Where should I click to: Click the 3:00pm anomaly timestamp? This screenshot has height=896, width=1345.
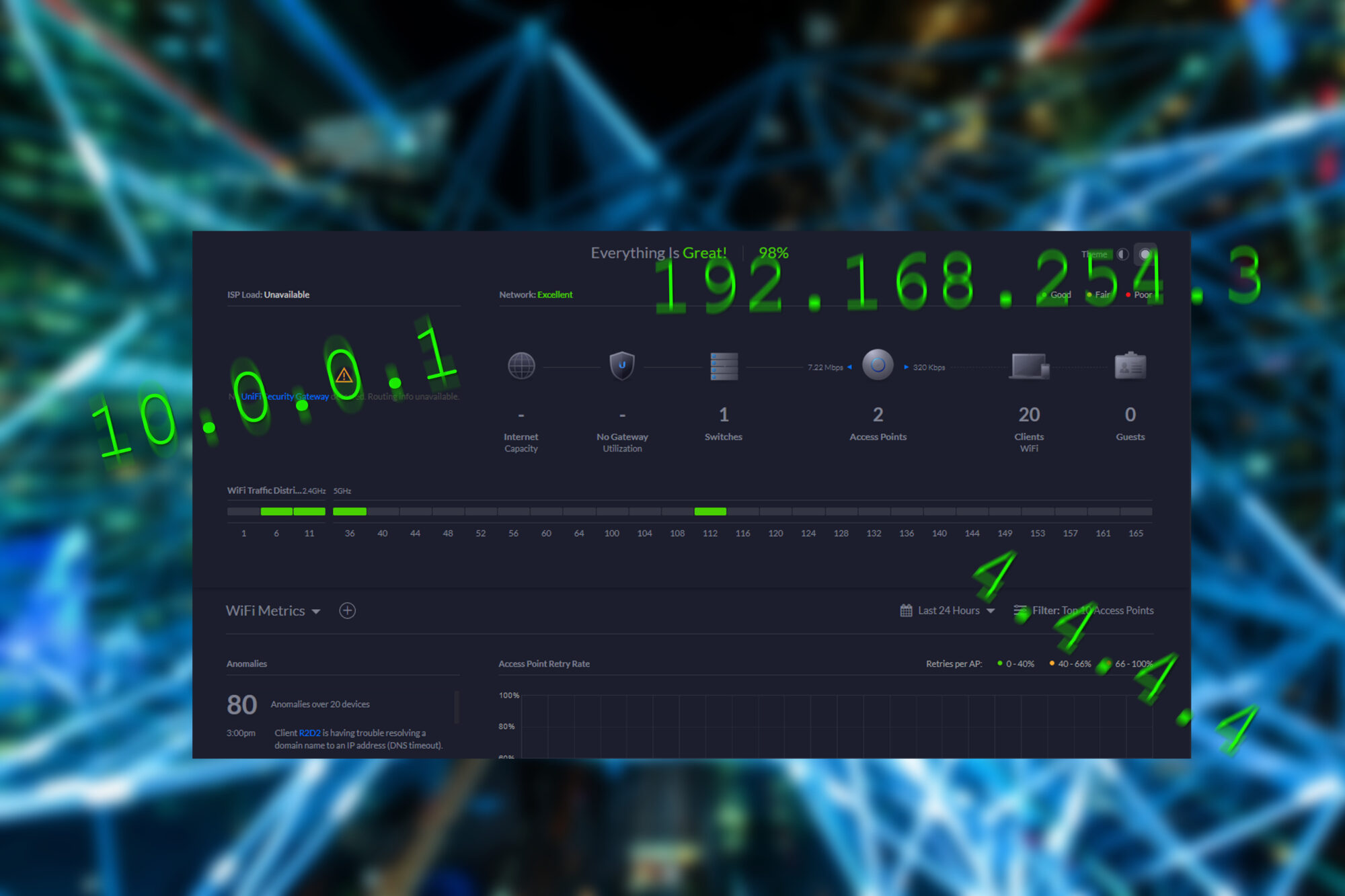pos(241,733)
